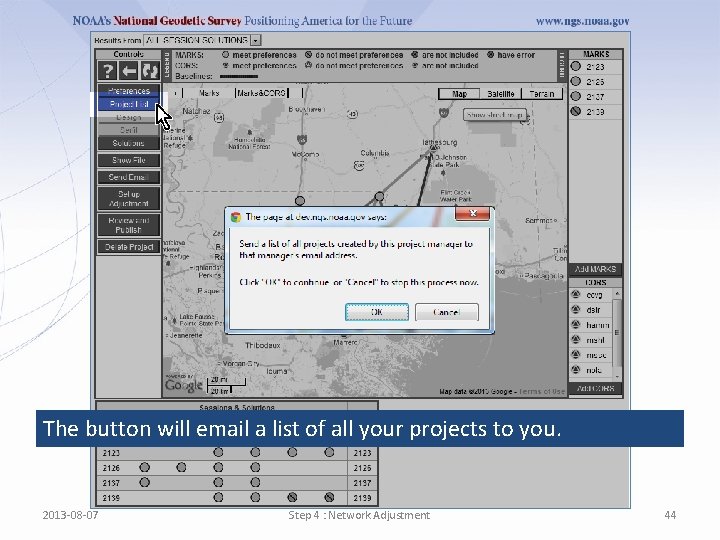Screen dimensions: 720x540
Task: Click the nola label in CORS list
Action: [x=594, y=370]
